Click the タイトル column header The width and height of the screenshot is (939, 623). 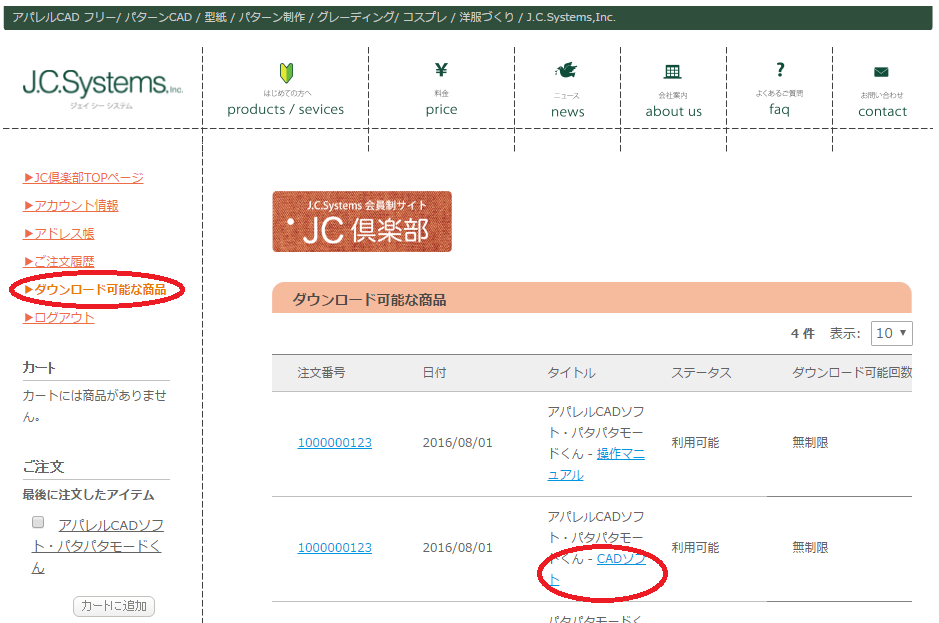point(571,373)
